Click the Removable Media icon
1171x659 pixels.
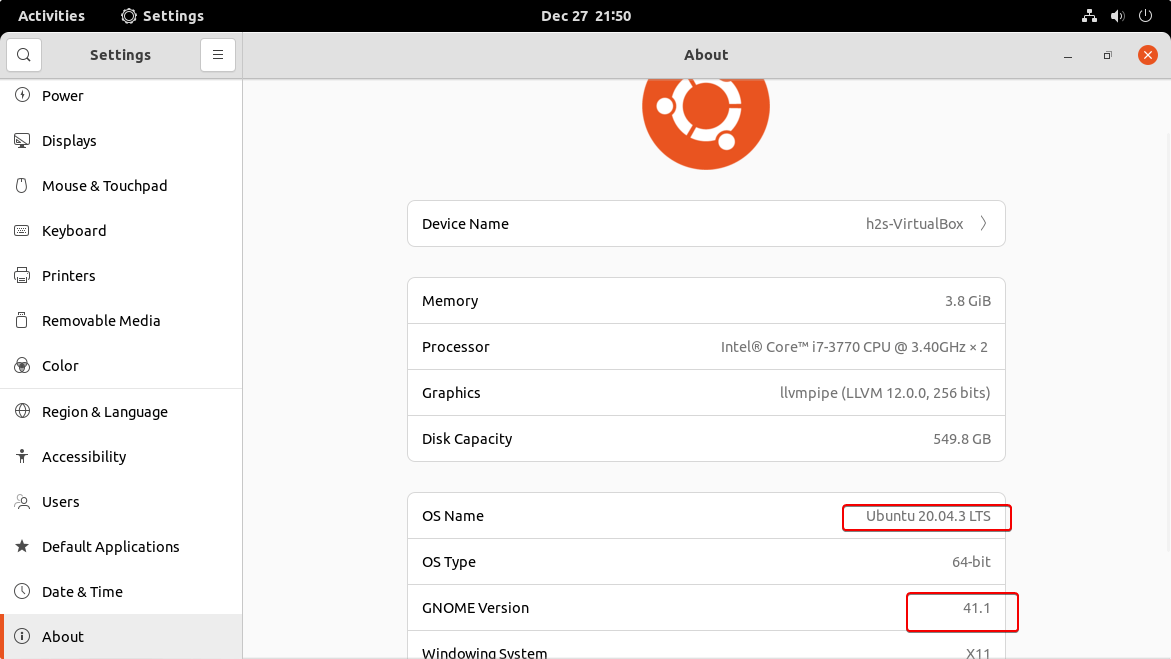point(22,321)
